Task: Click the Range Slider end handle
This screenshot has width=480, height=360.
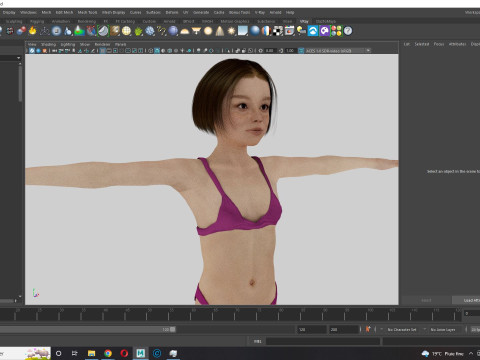Action: tap(173, 329)
